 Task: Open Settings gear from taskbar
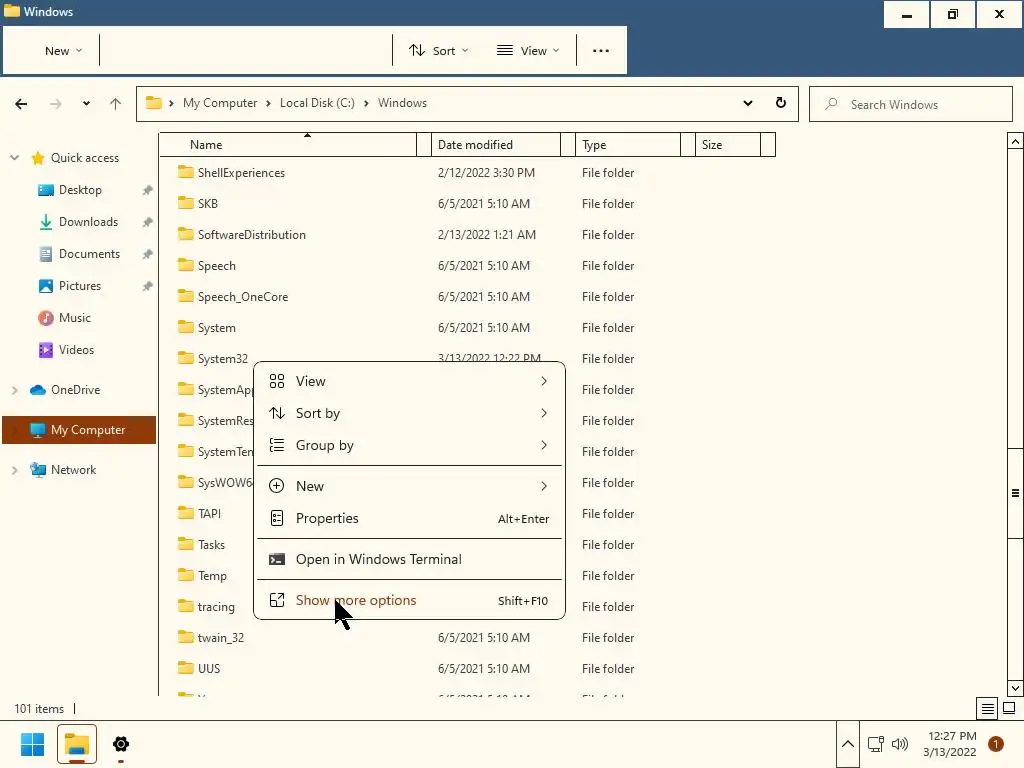[x=121, y=744]
